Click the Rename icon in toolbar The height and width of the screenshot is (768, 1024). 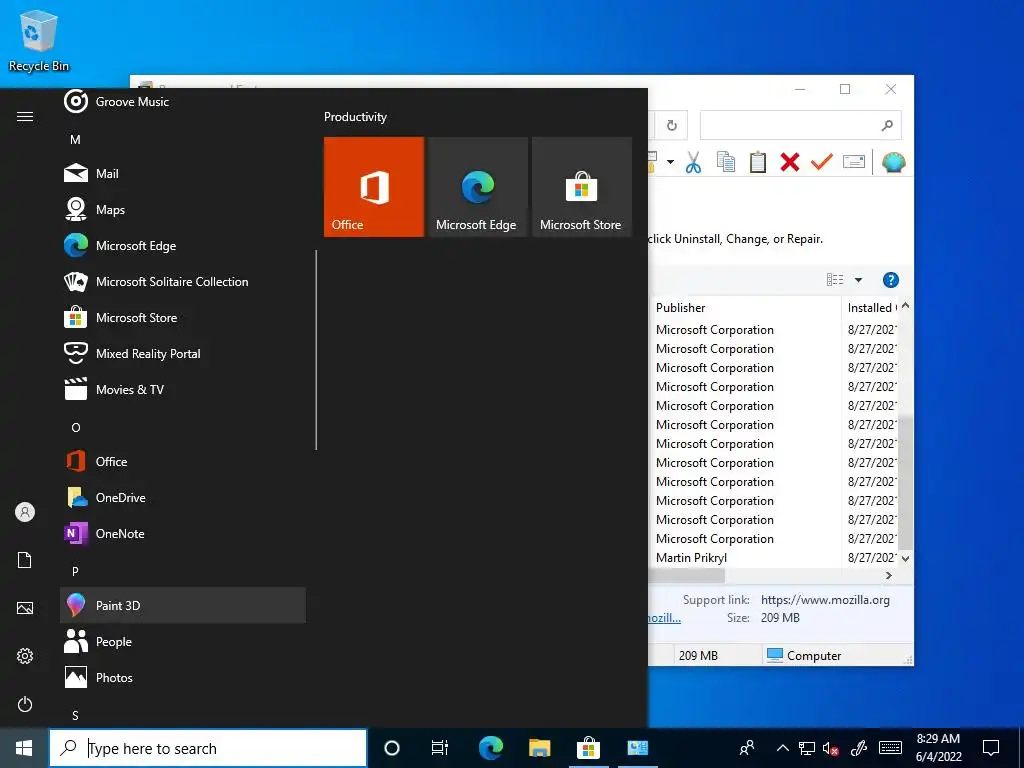(x=854, y=161)
